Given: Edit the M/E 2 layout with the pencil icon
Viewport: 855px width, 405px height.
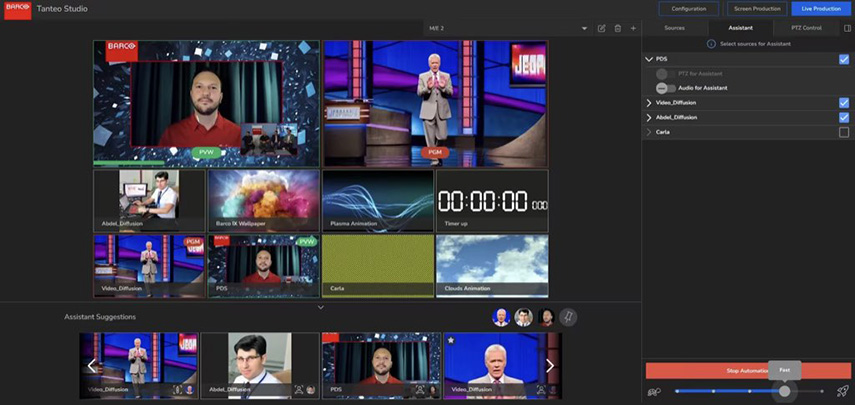Looking at the screenshot, I should coord(601,28).
